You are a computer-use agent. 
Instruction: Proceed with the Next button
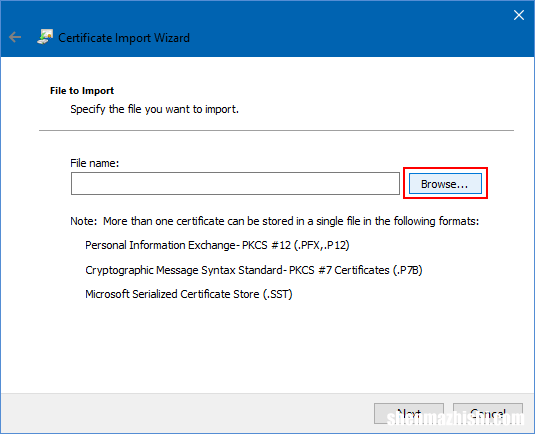(409, 414)
